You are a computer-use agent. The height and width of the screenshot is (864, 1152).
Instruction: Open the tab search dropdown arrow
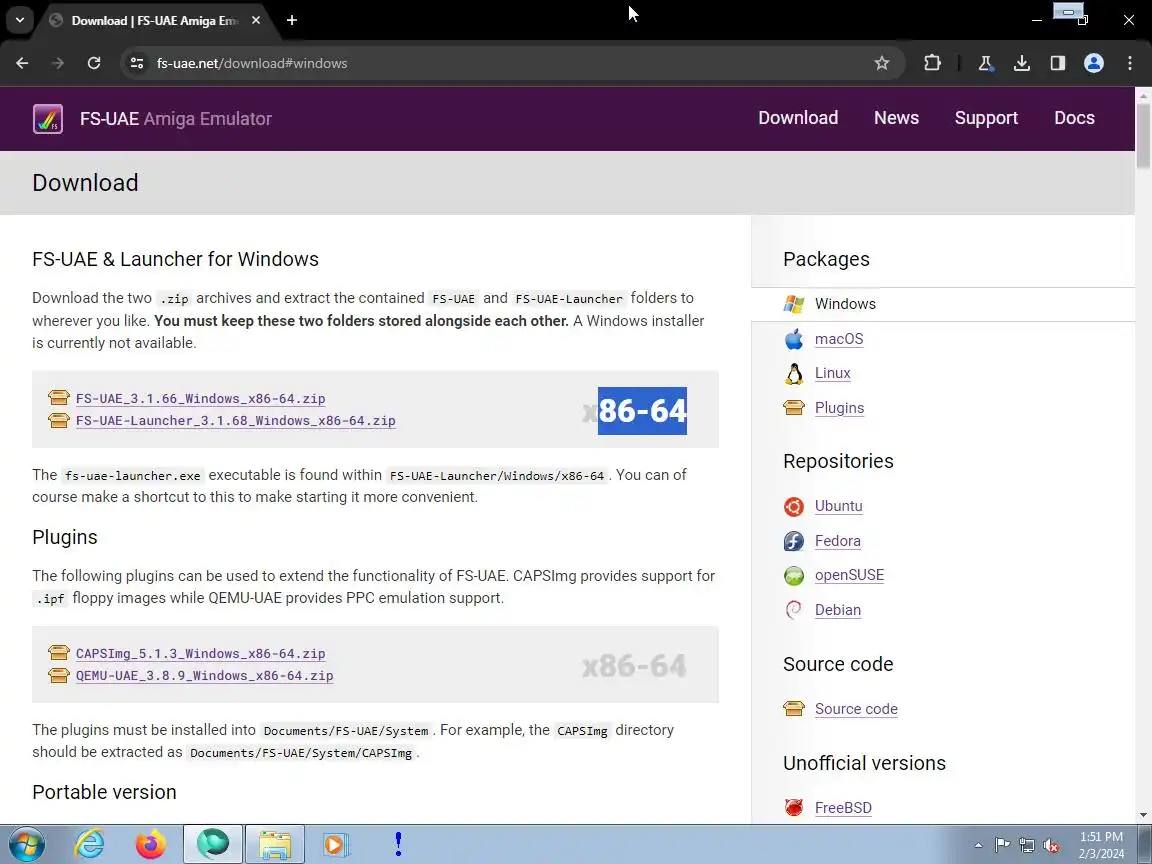(x=20, y=20)
